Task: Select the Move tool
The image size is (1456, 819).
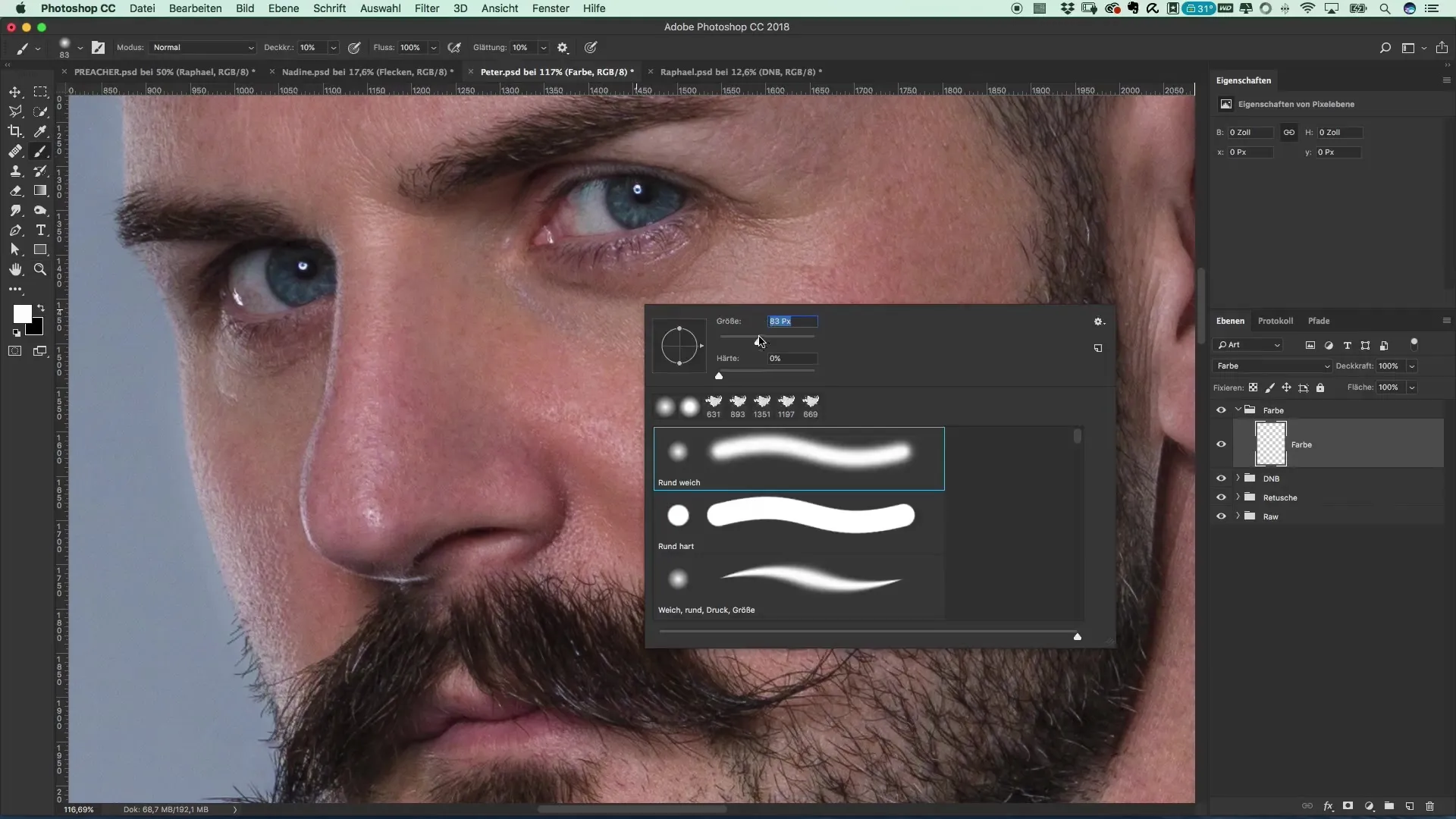Action: (x=15, y=92)
